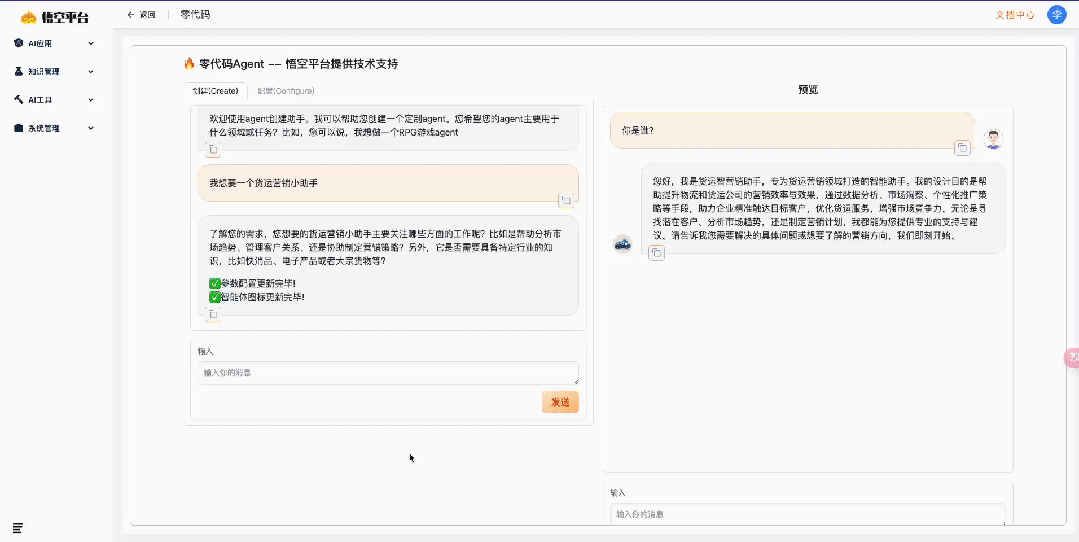The image size is (1079, 542).
Task: Open the user profile avatar 李
Action: [1056, 14]
